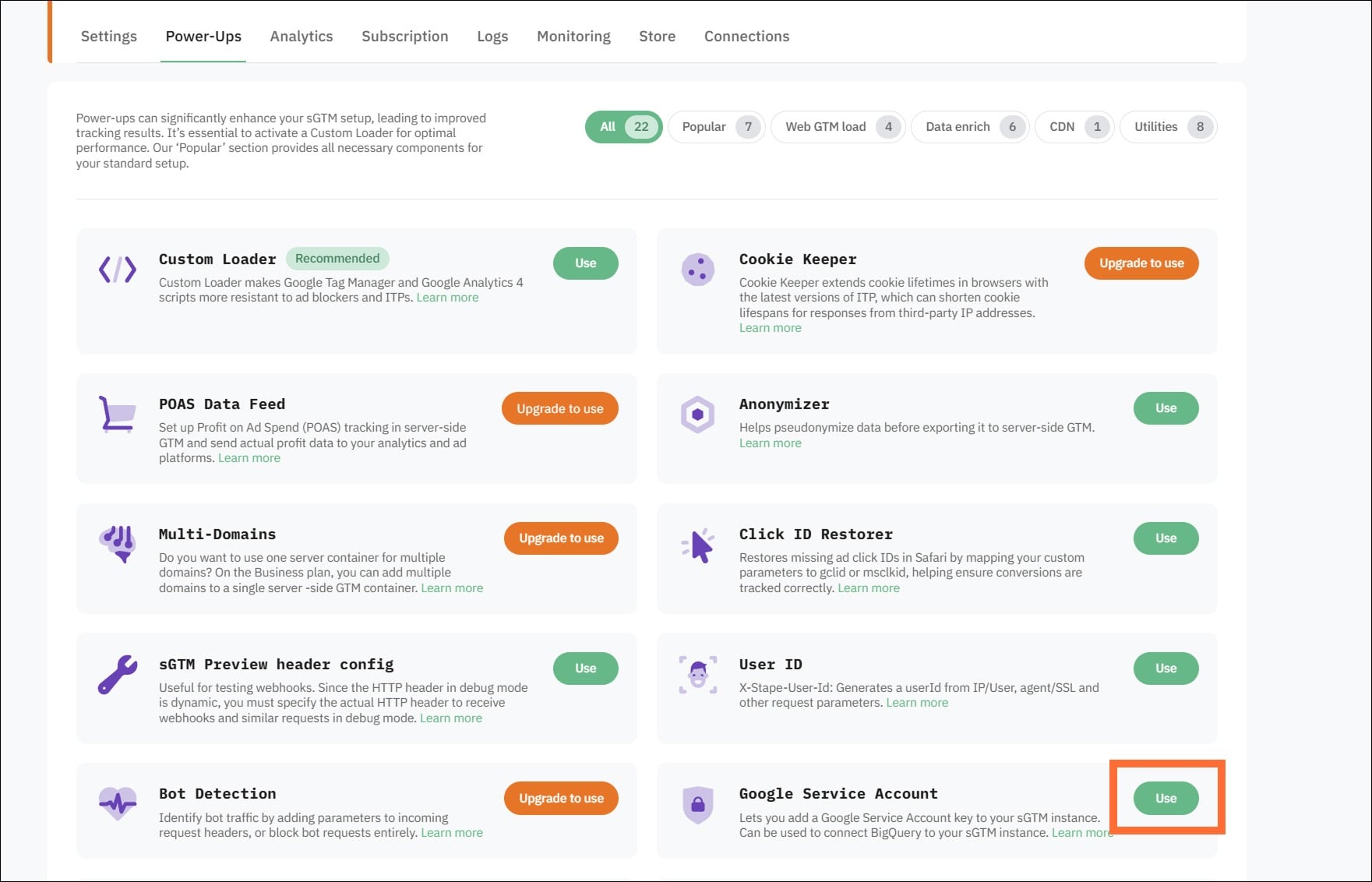Open Learn more for Click ID Restorer

[869, 588]
